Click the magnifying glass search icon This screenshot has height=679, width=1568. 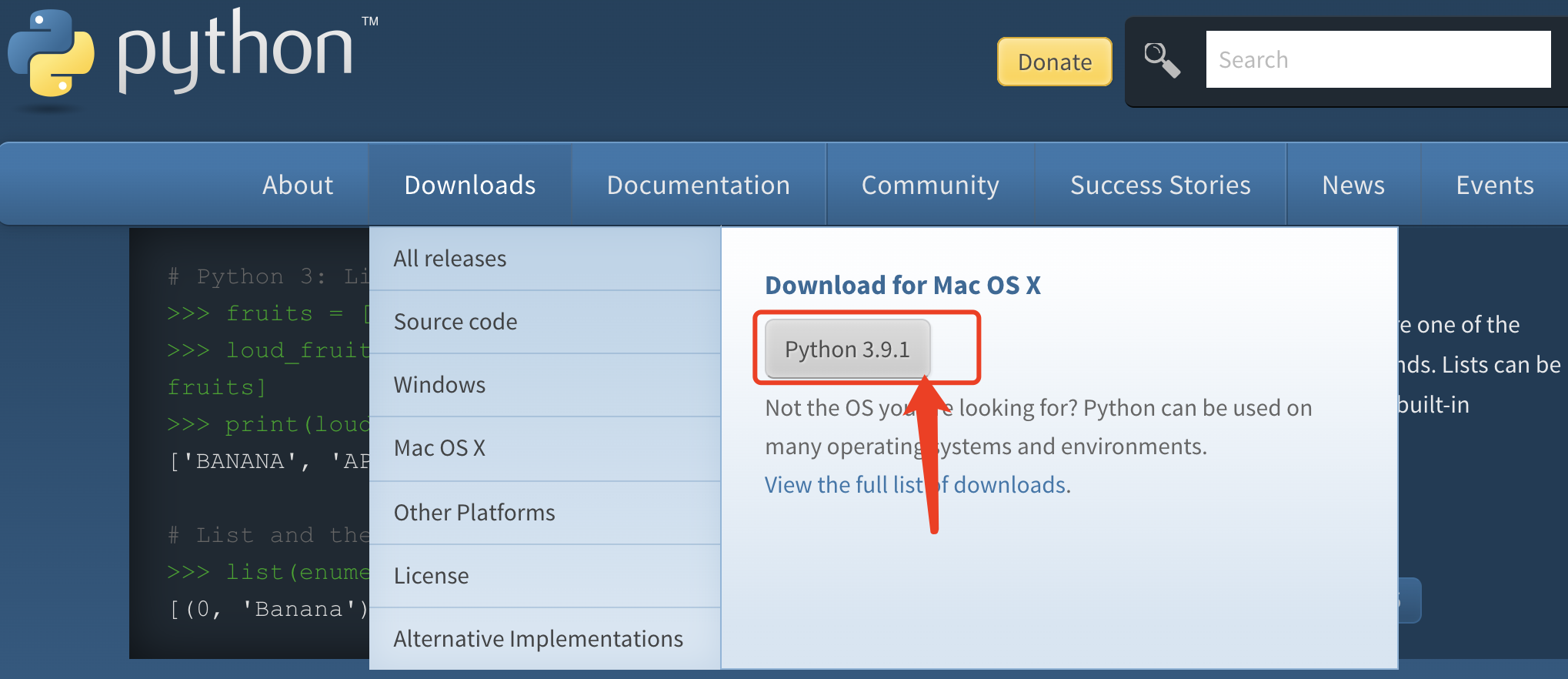pos(1162,60)
